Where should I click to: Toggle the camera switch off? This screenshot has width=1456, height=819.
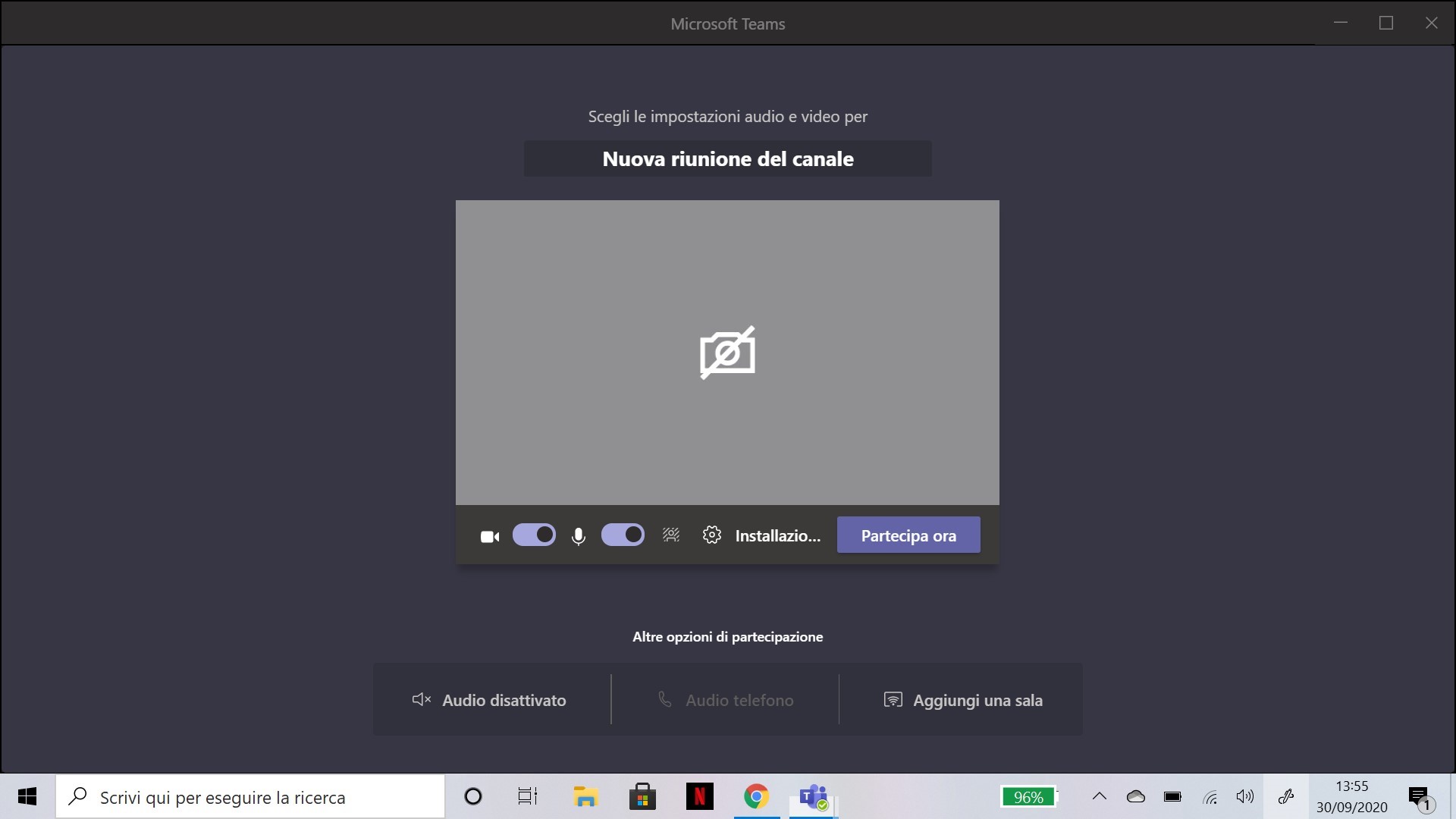(534, 535)
